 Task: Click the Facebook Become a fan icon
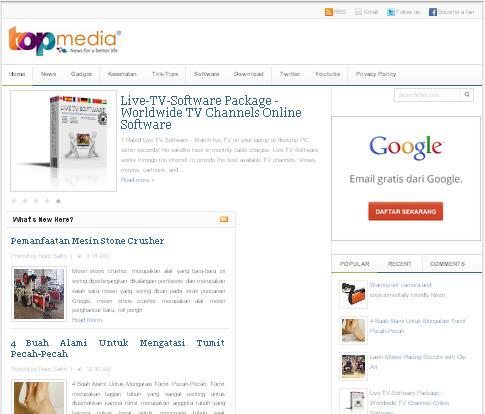point(433,12)
